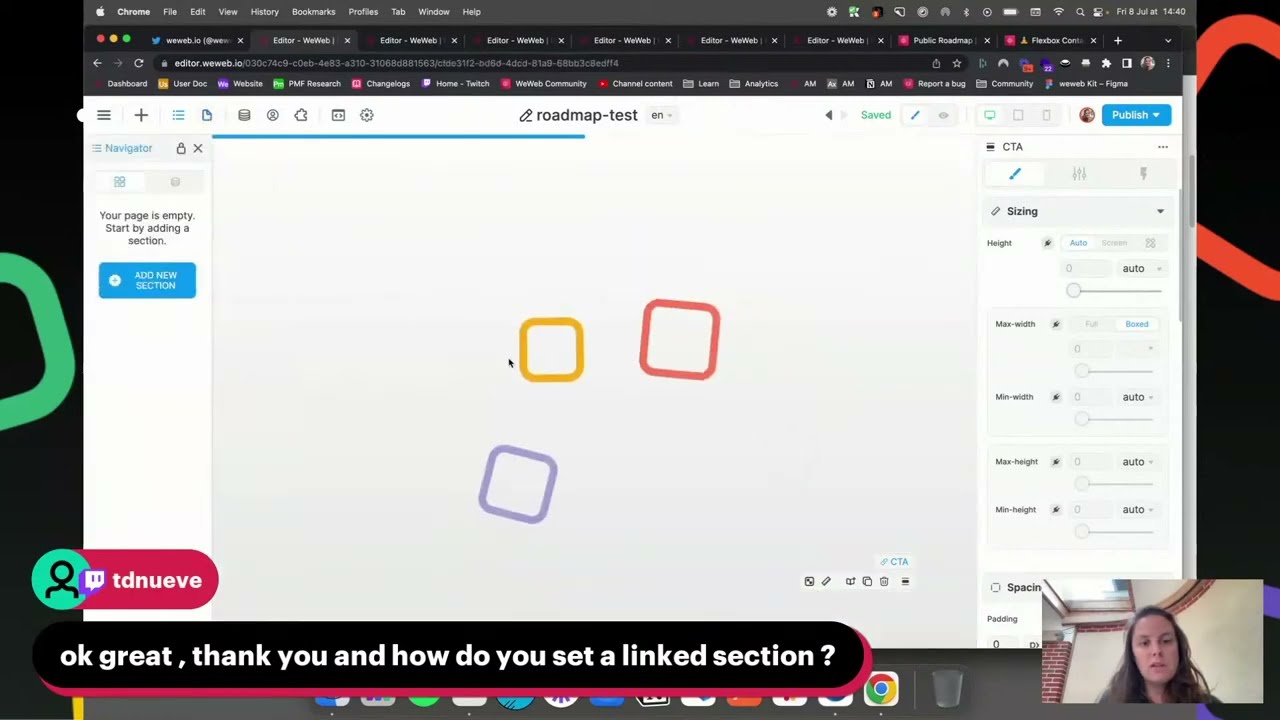Open the Min-height unit auto dropdown
Viewport: 1280px width, 720px height.
pos(1138,510)
